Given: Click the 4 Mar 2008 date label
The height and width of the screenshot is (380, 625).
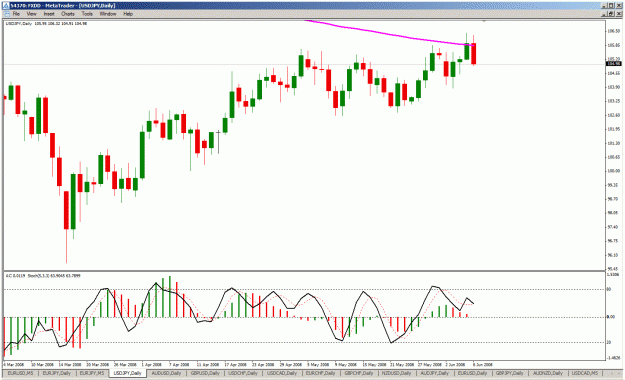Looking at the screenshot, I should click(x=14, y=364).
